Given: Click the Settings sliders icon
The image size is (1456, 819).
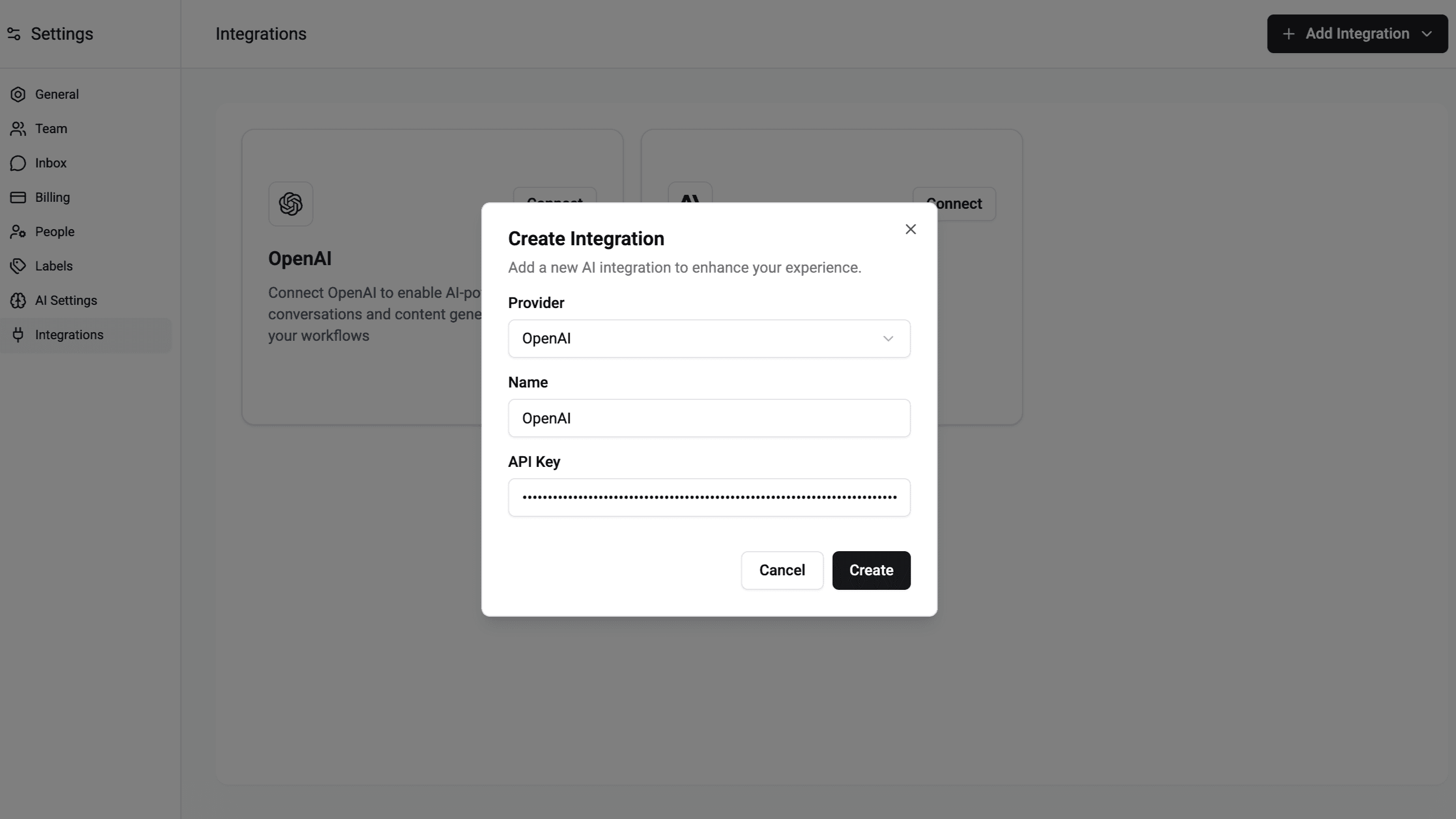Looking at the screenshot, I should pyautogui.click(x=13, y=33).
